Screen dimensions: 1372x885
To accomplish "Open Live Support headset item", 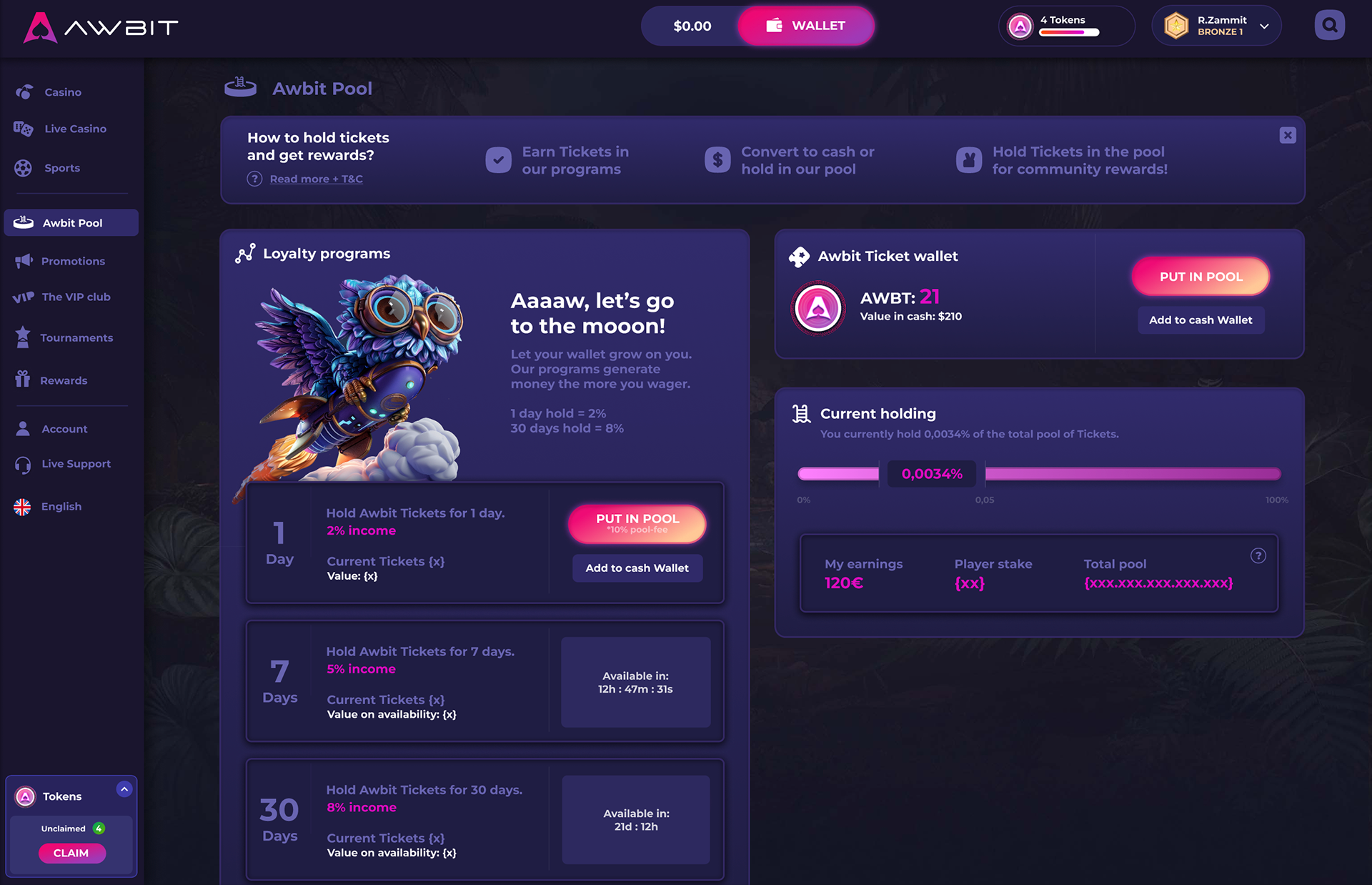I will click(63, 464).
